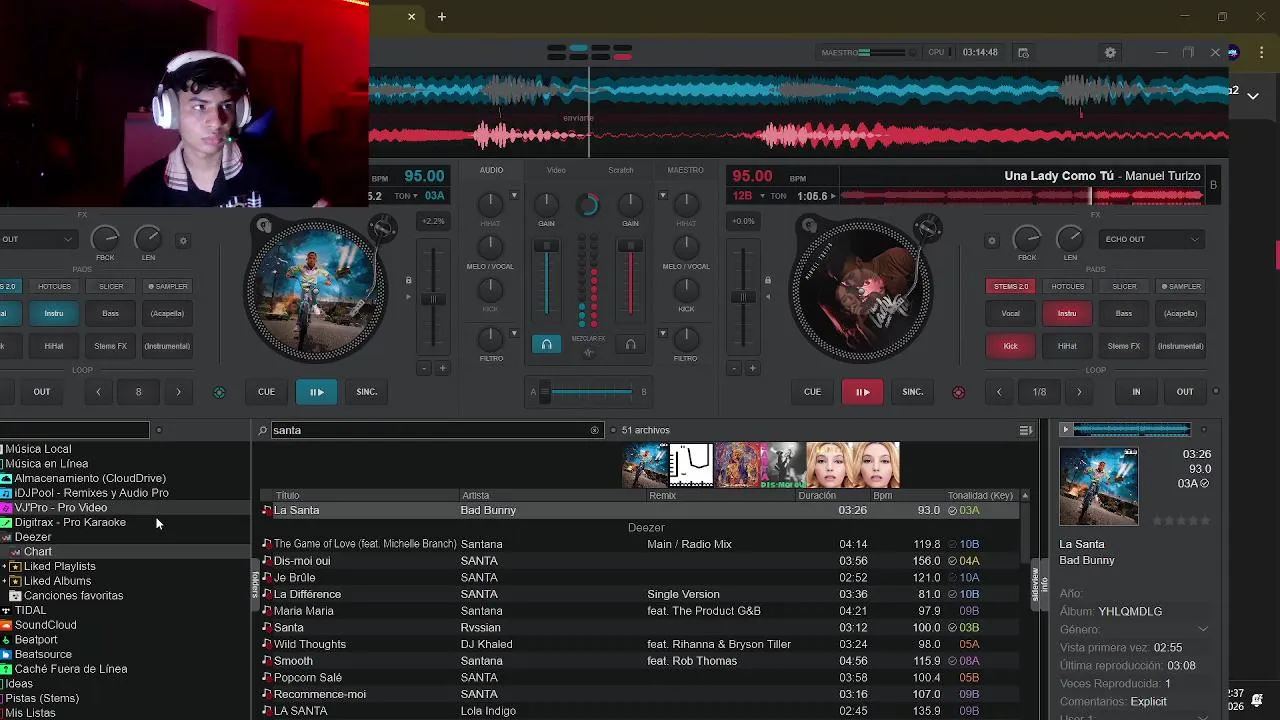
Task: Switch mixer to Scratch tab
Action: (621, 170)
